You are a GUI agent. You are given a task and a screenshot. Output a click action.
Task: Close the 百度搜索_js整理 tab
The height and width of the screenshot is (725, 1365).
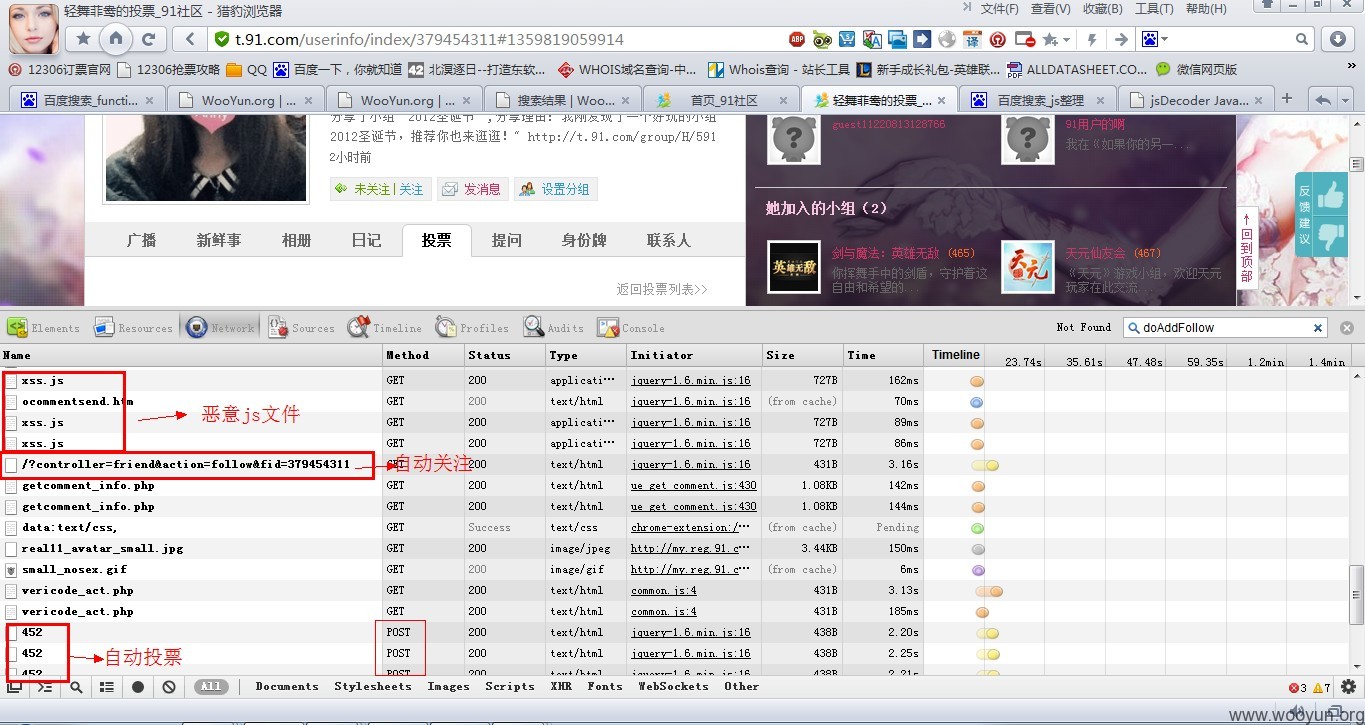(1099, 100)
